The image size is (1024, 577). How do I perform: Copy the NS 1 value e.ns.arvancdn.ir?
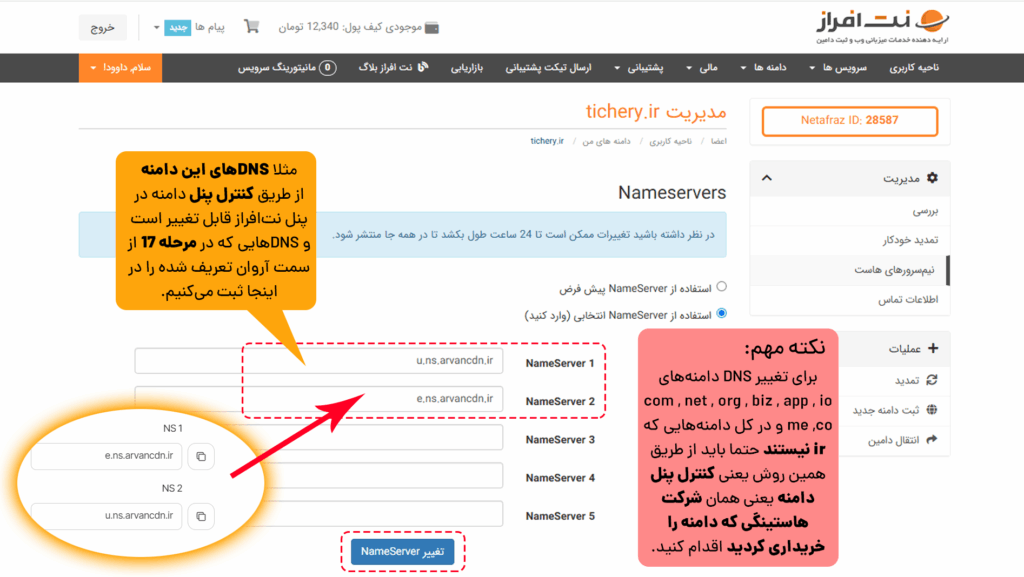201,456
